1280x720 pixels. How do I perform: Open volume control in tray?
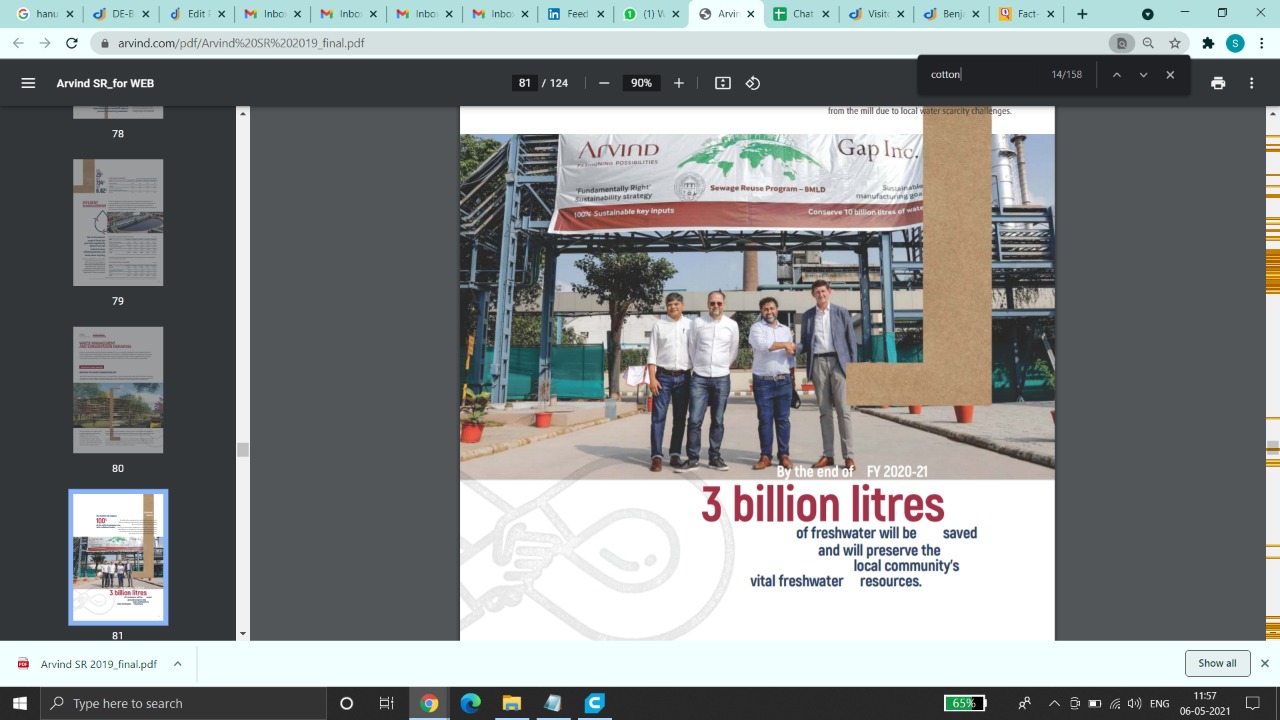point(1134,703)
